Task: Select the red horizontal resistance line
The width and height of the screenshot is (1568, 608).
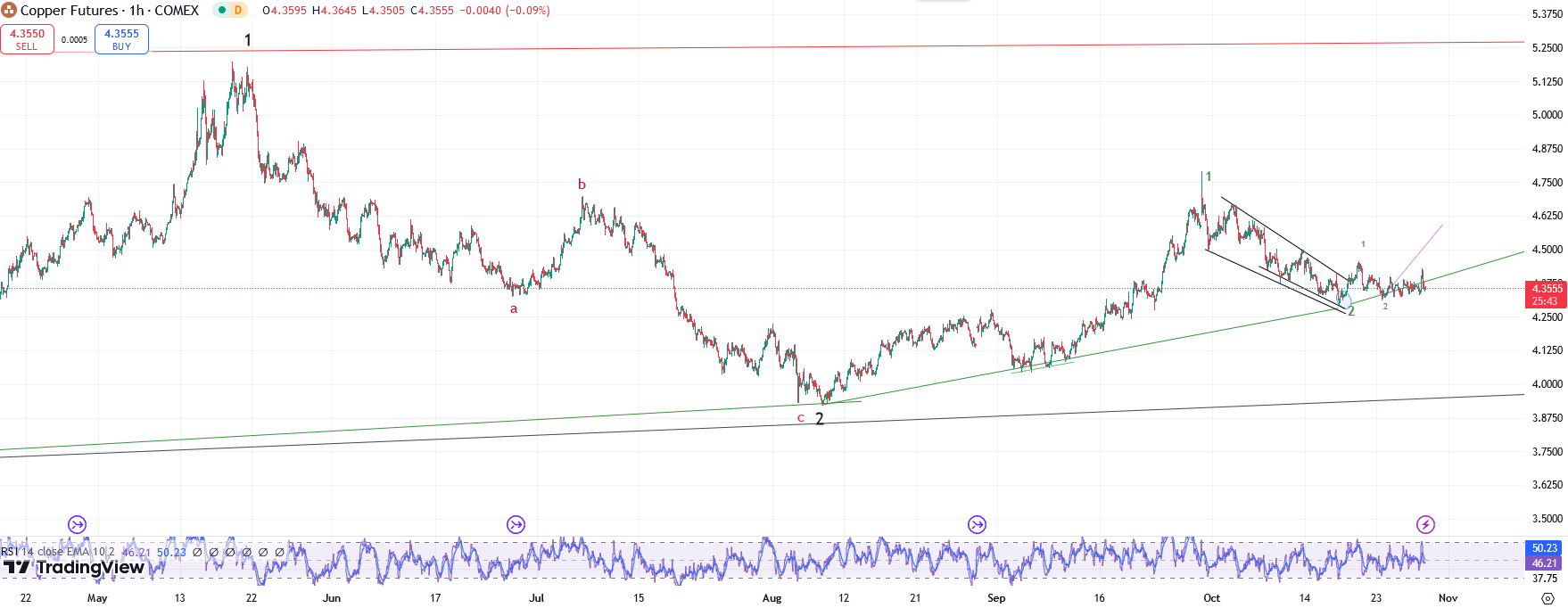Action: point(838,46)
